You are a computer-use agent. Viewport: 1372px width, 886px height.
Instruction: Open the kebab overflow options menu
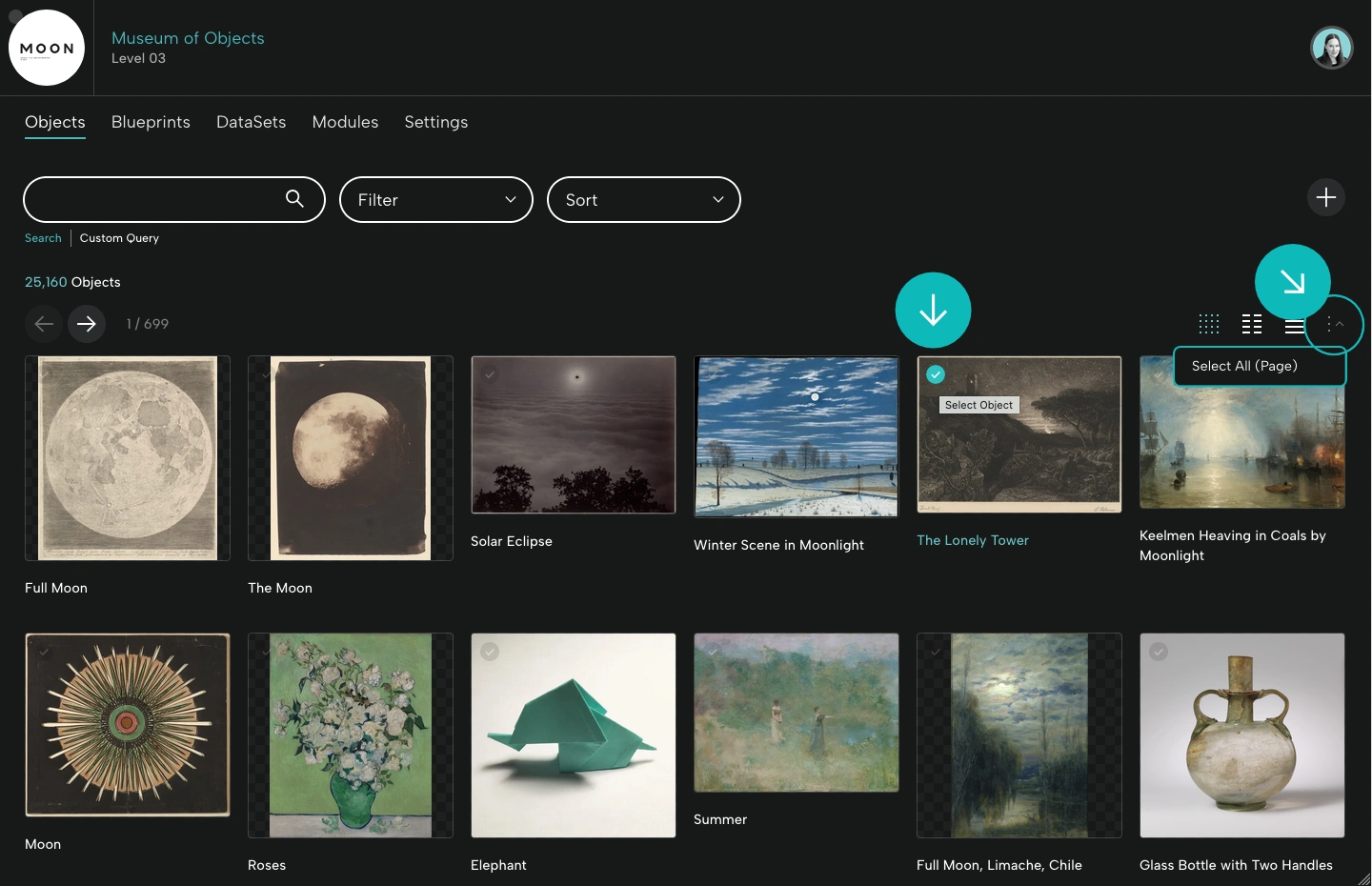[1330, 324]
